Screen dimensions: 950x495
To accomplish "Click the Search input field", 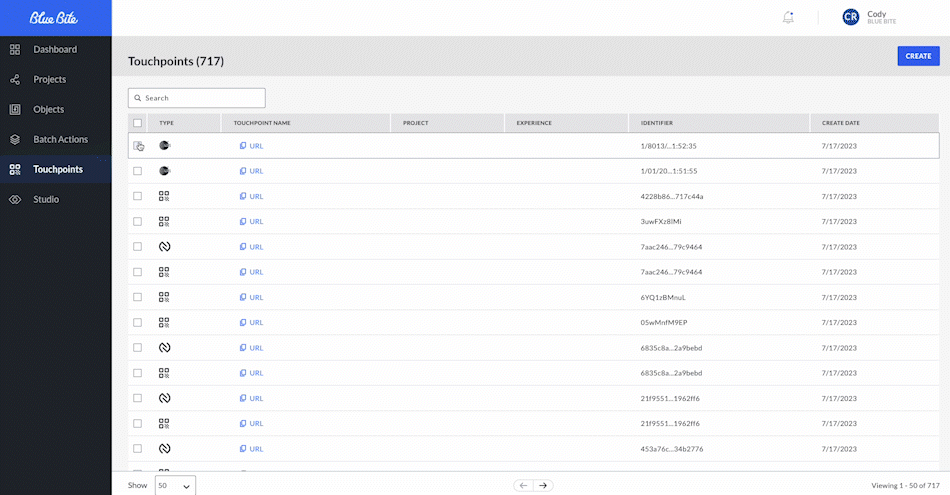I will point(197,98).
